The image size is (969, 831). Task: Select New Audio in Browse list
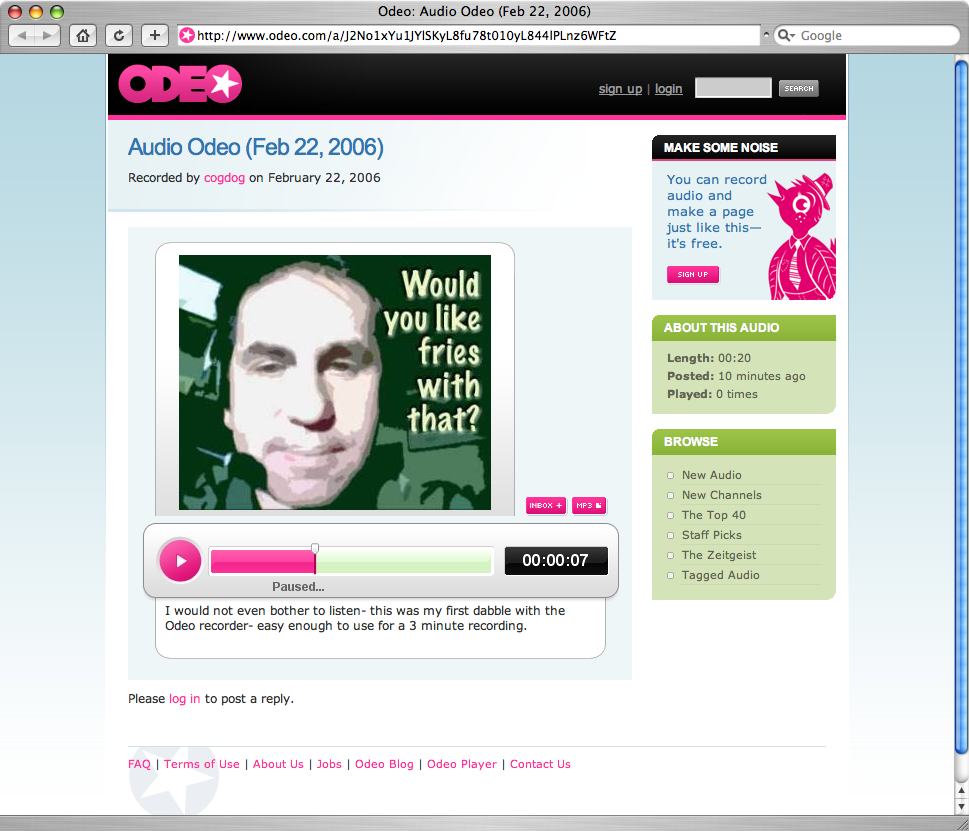(x=711, y=475)
